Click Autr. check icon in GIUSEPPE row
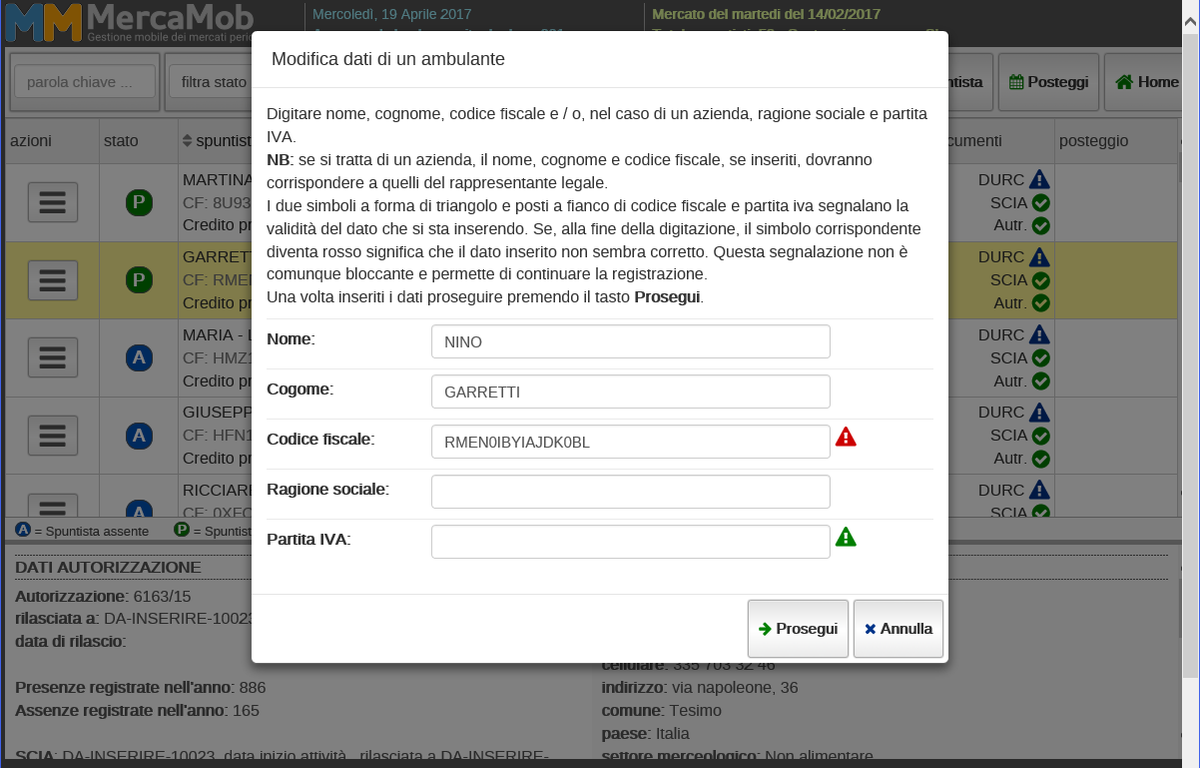1200x768 pixels. pyautogui.click(x=1040, y=458)
